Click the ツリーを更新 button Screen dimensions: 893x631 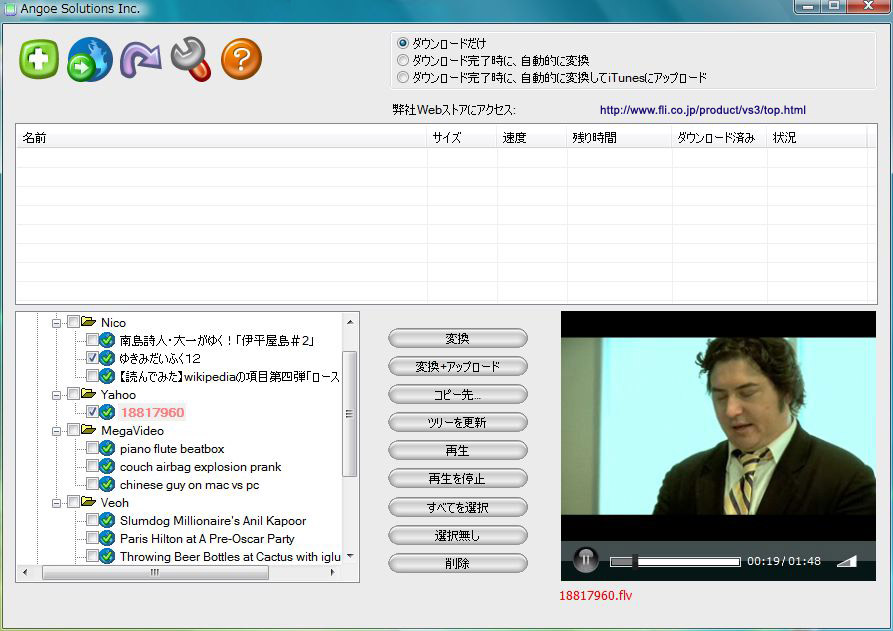pos(457,422)
